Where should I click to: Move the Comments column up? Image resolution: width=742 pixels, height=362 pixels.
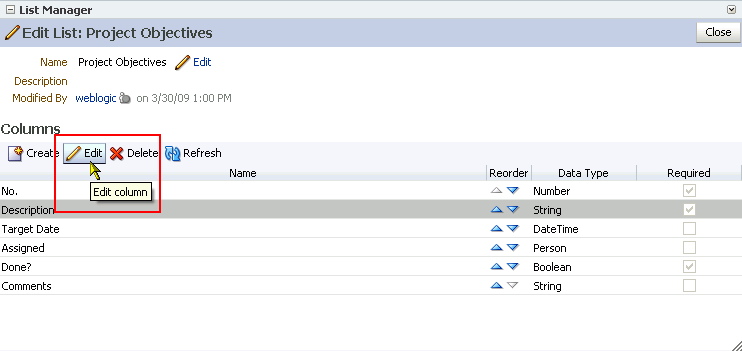pos(496,285)
